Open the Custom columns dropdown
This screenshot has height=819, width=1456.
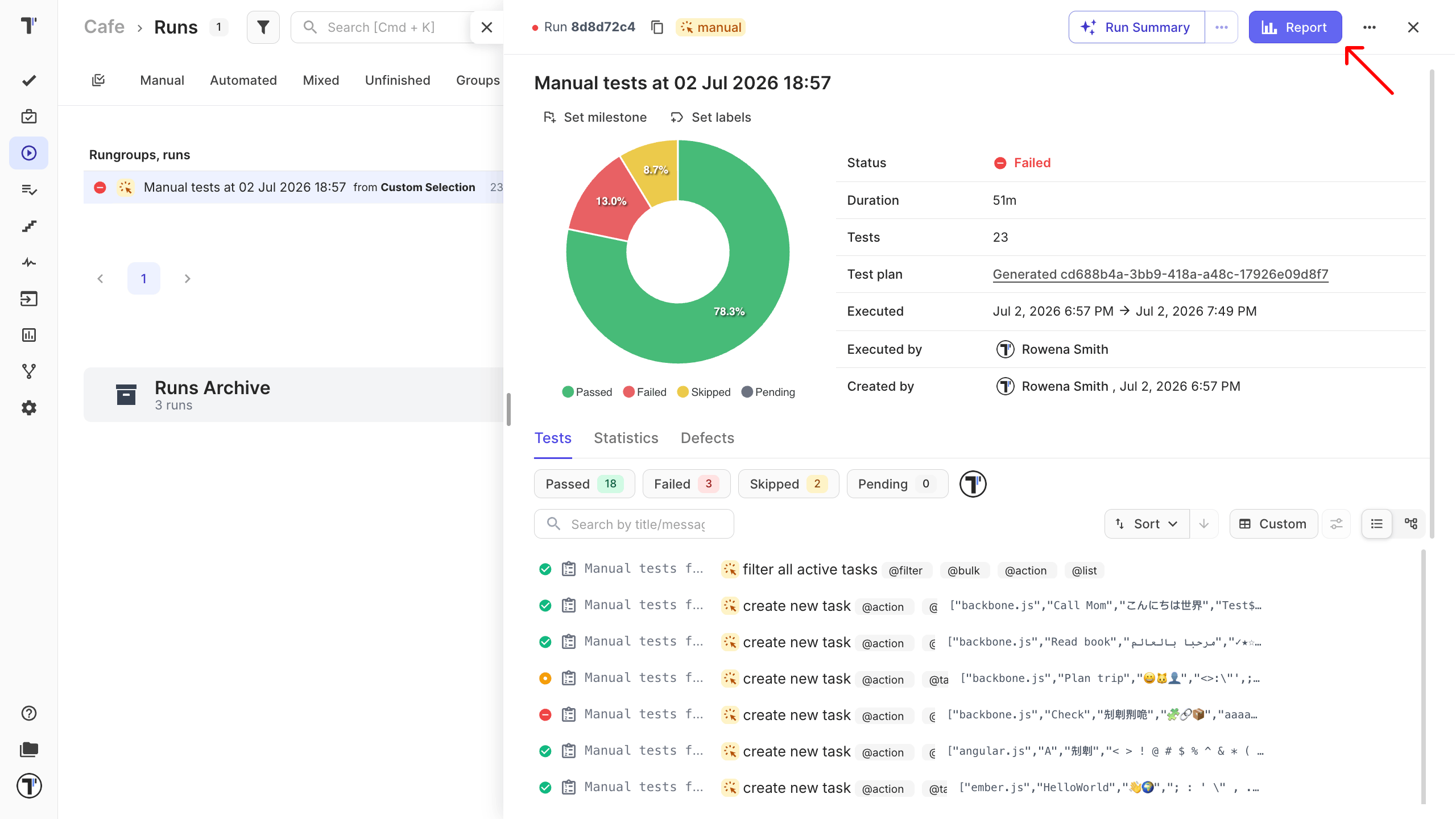click(x=1273, y=524)
